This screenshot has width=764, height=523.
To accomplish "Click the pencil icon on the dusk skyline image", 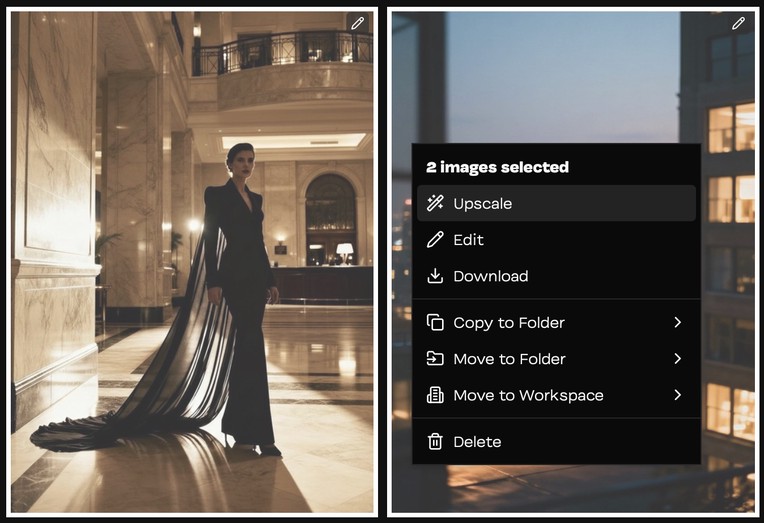I will (x=738, y=23).
